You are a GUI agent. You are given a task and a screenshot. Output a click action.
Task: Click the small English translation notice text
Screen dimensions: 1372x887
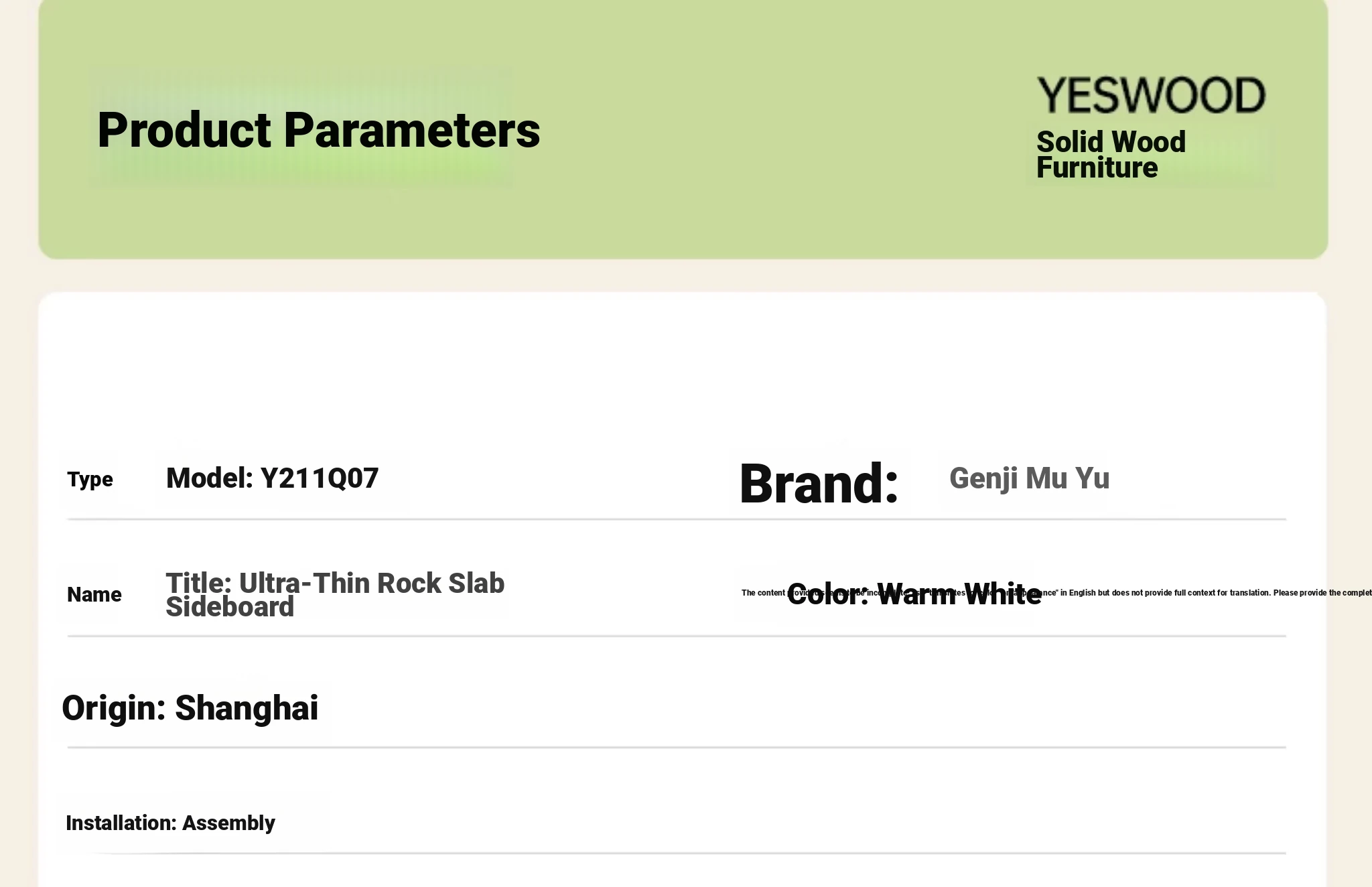(x=1056, y=593)
